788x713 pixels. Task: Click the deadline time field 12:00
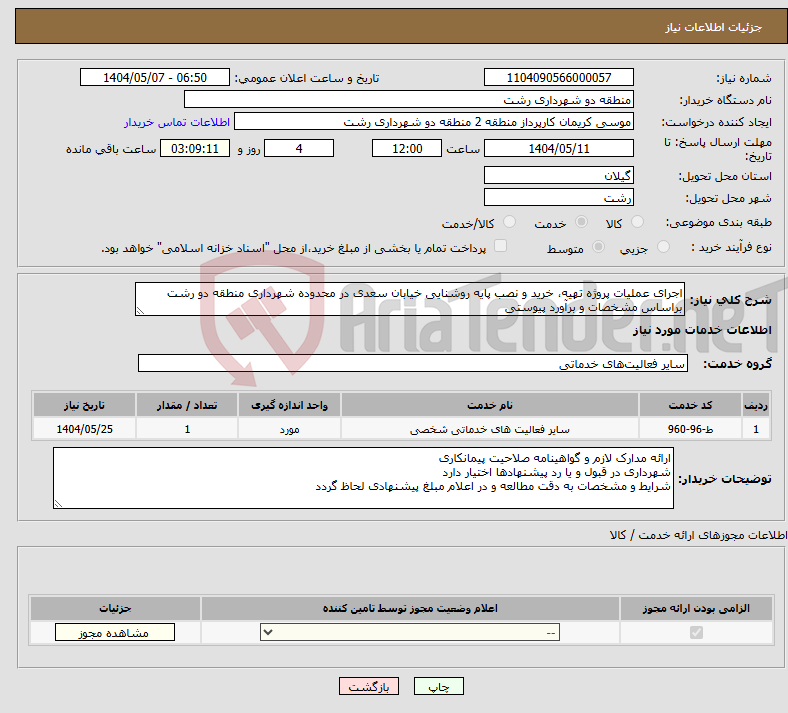click(407, 149)
